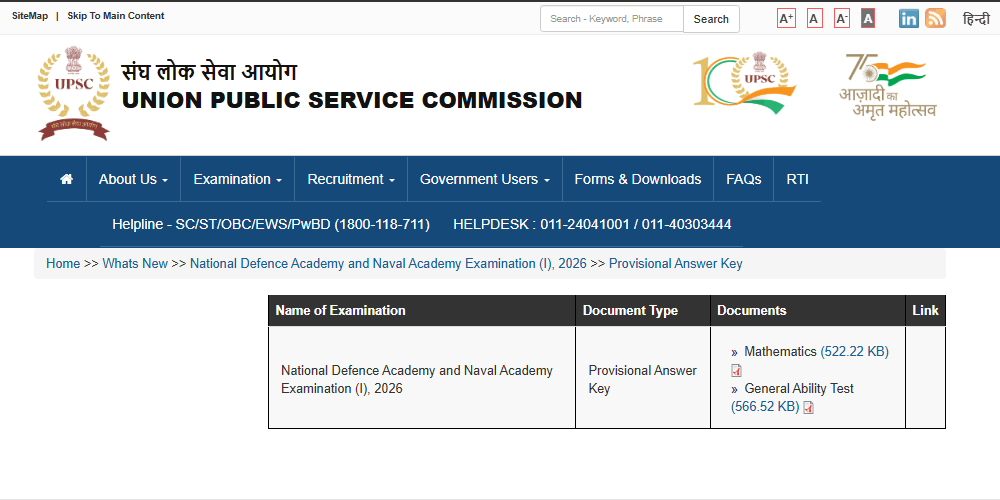1000x500 pixels.
Task: Click the Name of Examination column header
Action: point(422,311)
